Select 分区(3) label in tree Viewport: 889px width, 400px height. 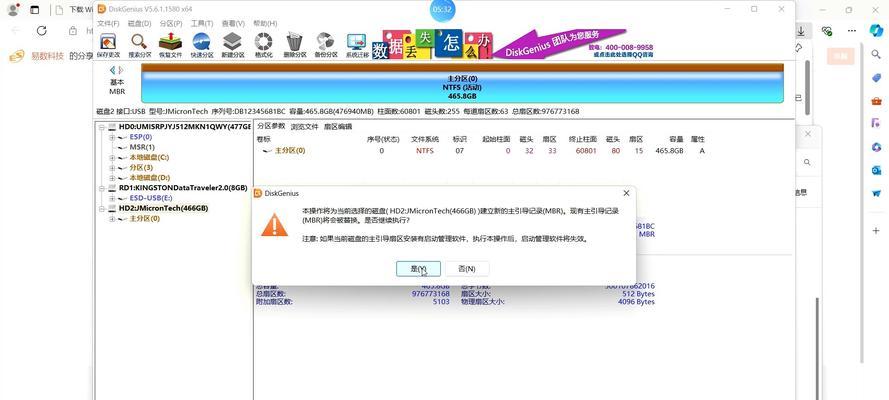[141, 168]
